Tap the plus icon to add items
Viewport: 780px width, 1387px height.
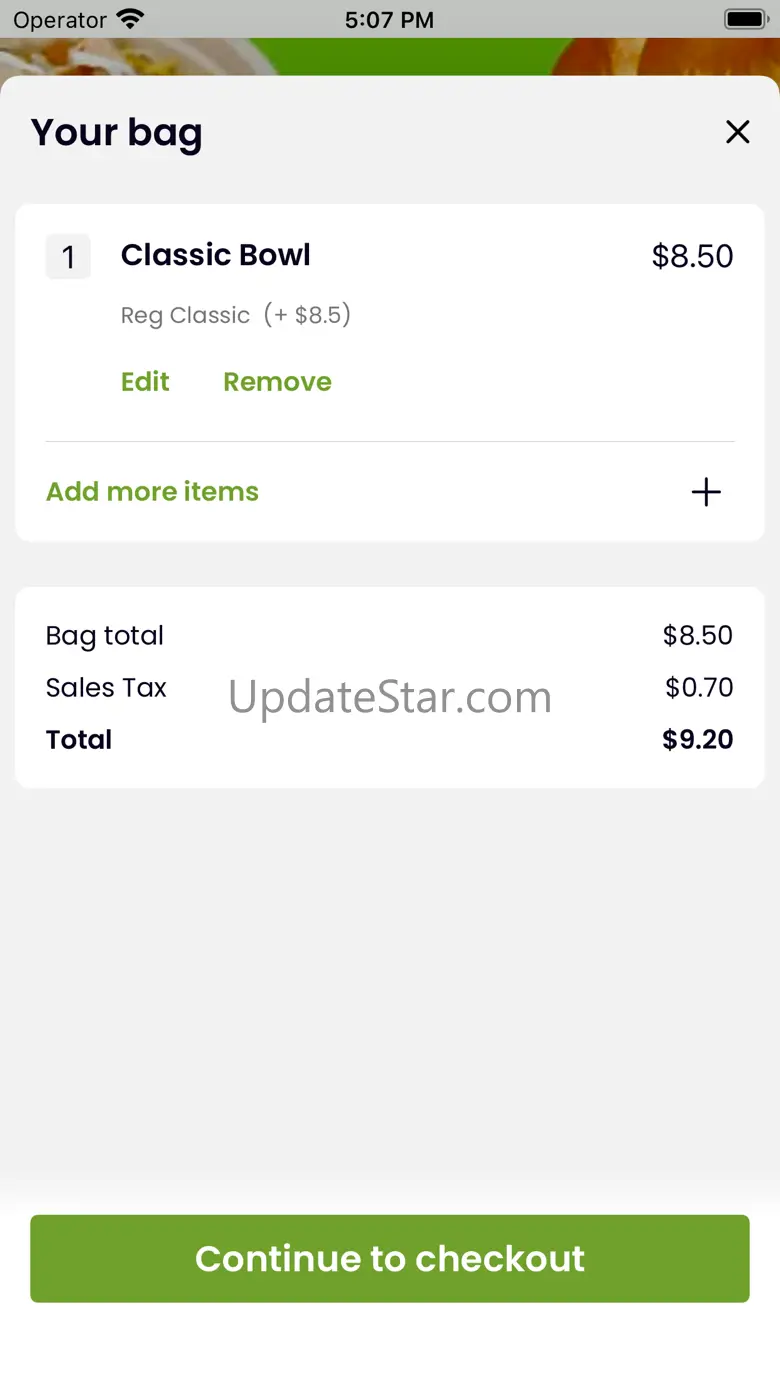[706, 492]
